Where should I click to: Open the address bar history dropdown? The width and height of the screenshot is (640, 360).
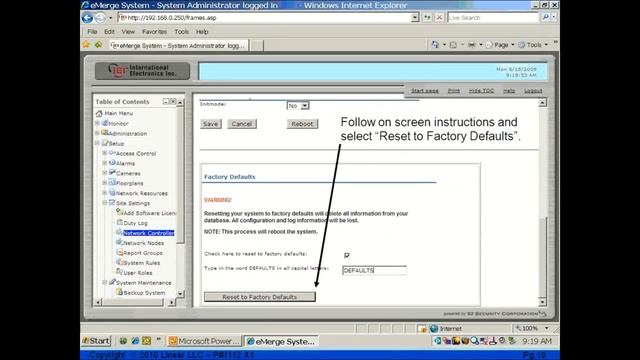click(x=415, y=18)
